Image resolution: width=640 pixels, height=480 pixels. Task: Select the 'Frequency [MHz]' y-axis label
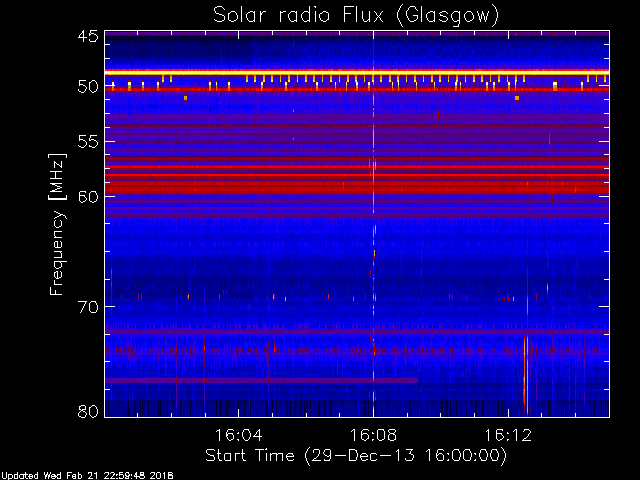click(58, 224)
